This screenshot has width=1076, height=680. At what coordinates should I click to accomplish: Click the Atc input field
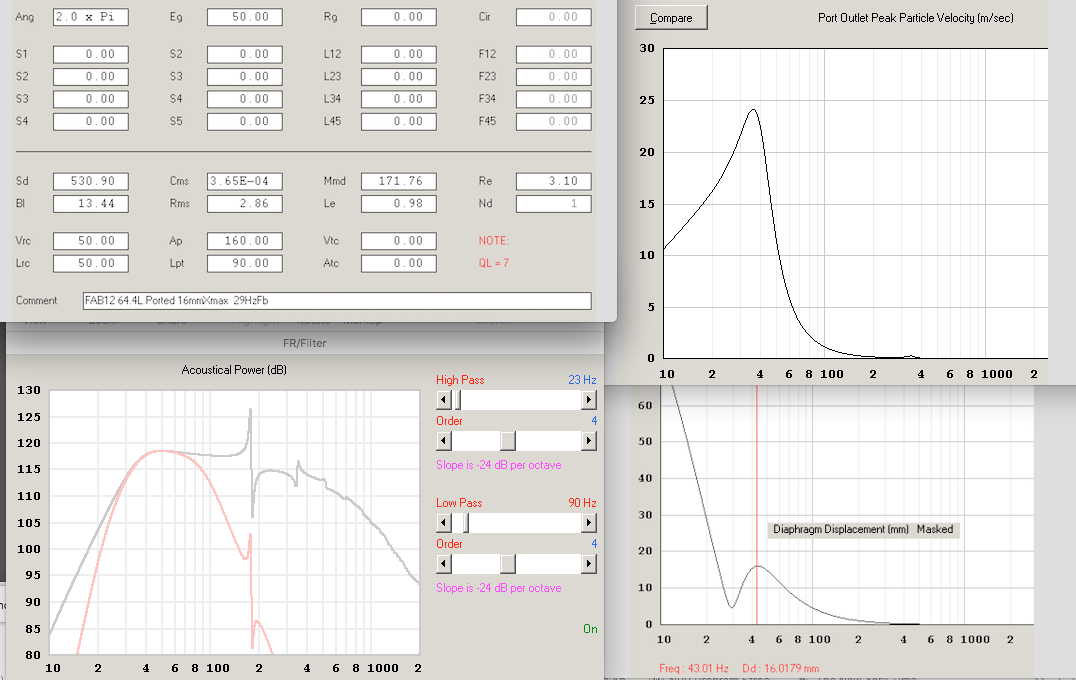coord(399,263)
